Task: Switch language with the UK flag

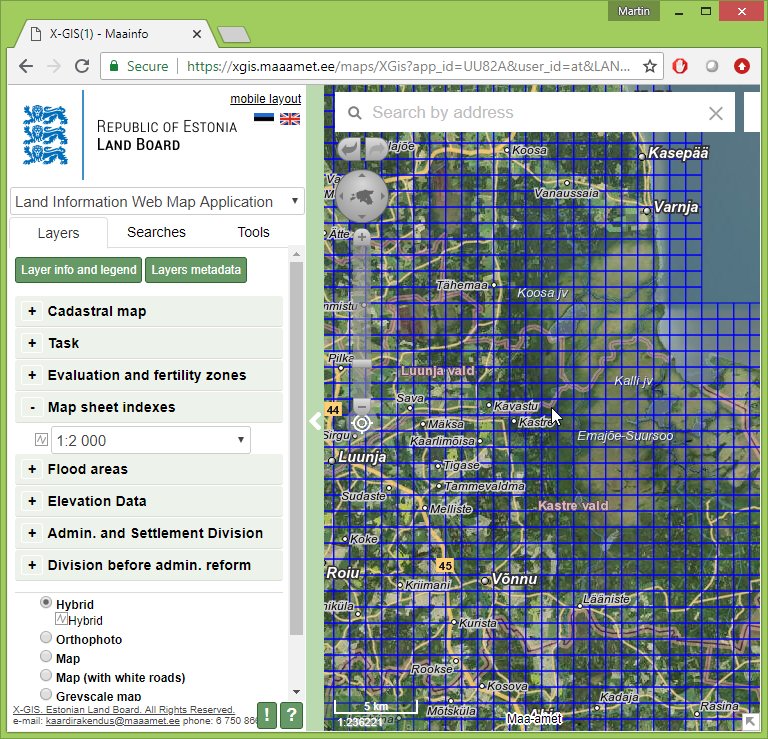Action: pyautogui.click(x=290, y=119)
